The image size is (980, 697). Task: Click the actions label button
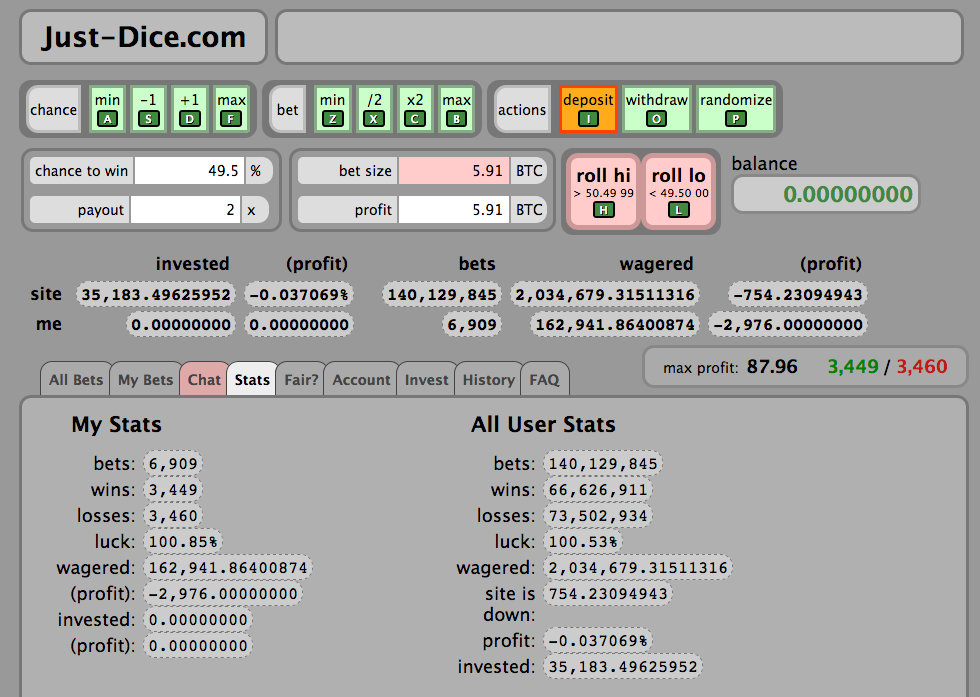[522, 109]
